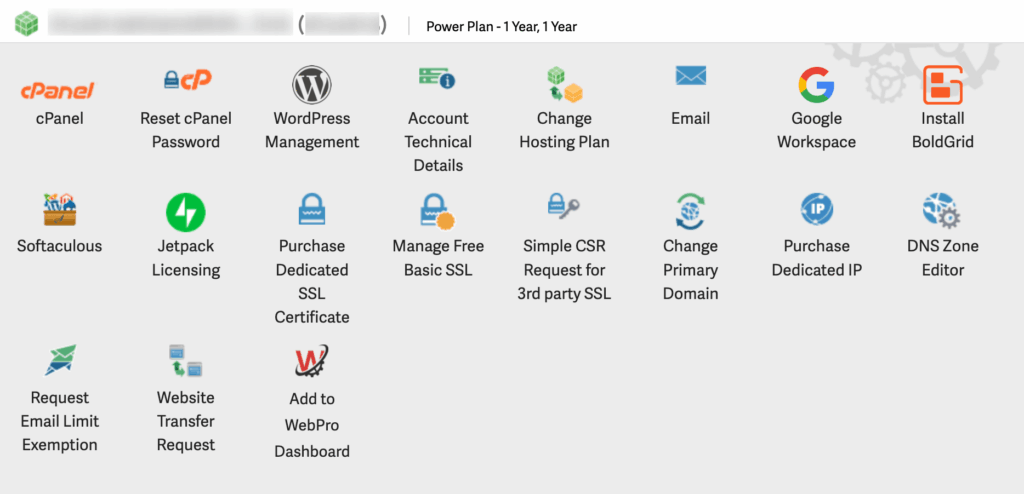Select the Email text label

click(x=690, y=118)
